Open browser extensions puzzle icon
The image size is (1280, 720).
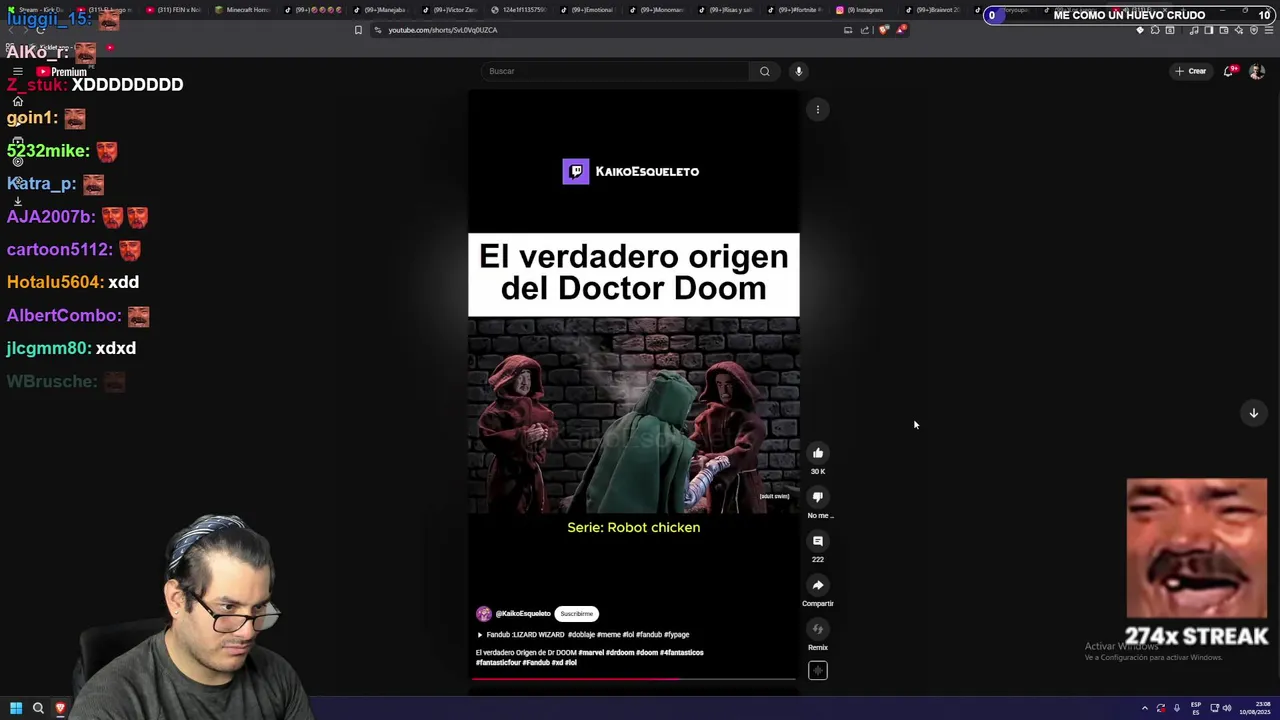coord(1155,30)
